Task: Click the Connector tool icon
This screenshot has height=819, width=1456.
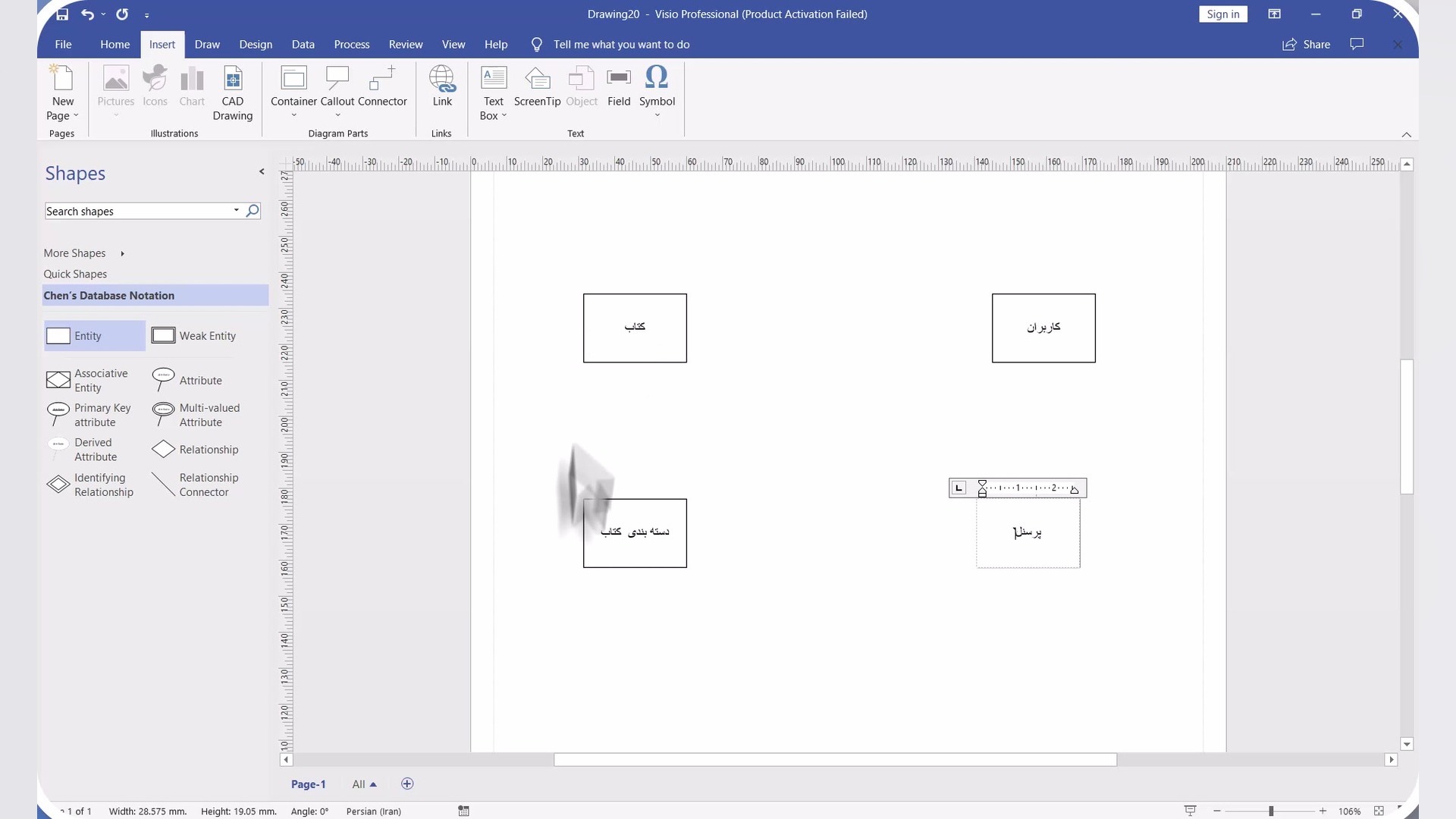Action: click(x=382, y=79)
